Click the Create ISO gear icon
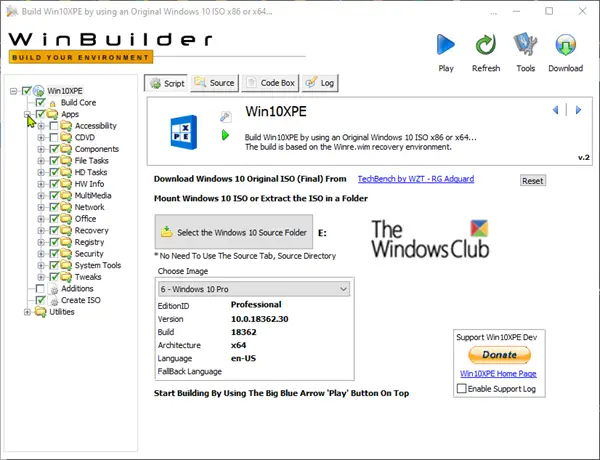The width and height of the screenshot is (600, 460). tap(54, 301)
